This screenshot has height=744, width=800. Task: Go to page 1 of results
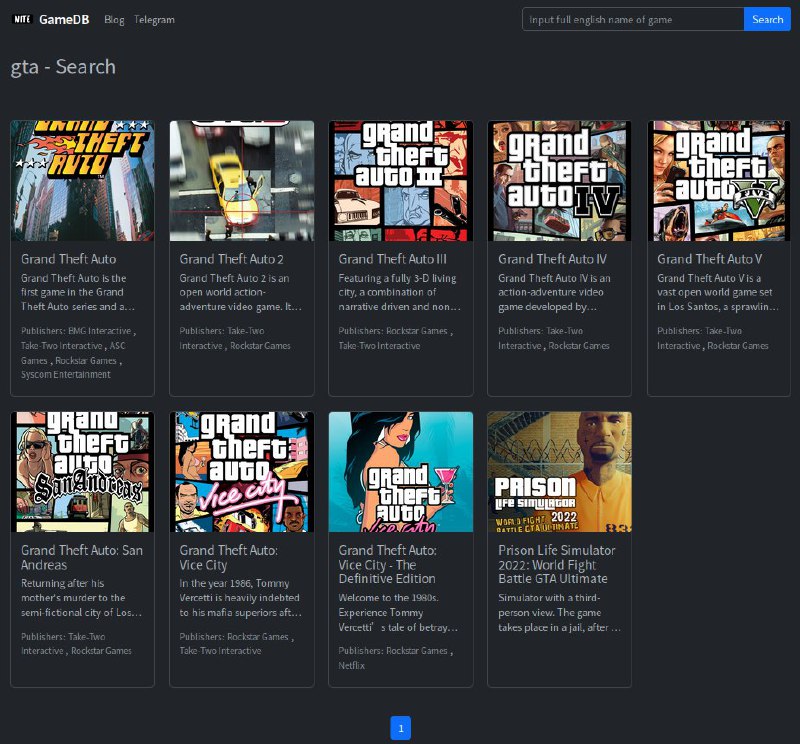pyautogui.click(x=401, y=728)
